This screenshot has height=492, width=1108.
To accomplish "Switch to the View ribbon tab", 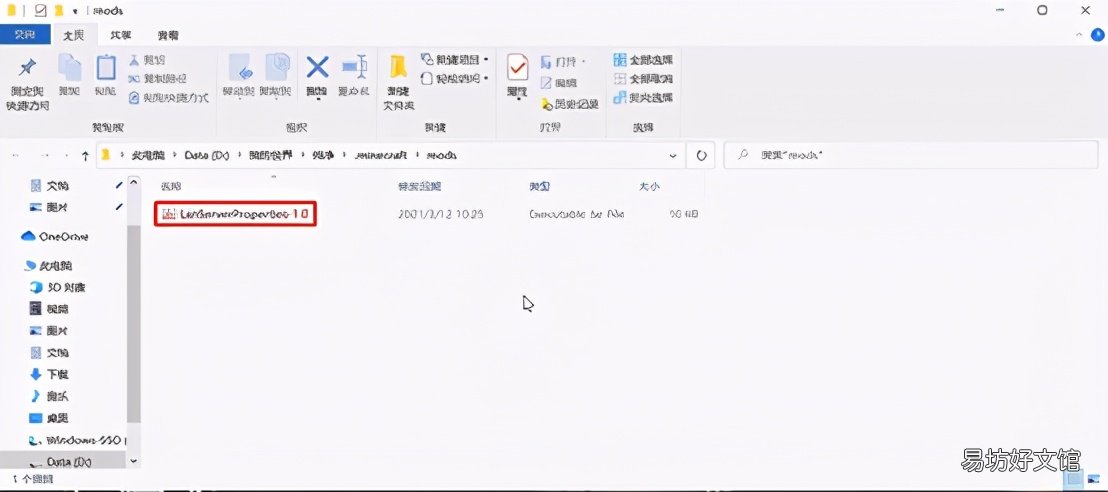I will [168, 35].
